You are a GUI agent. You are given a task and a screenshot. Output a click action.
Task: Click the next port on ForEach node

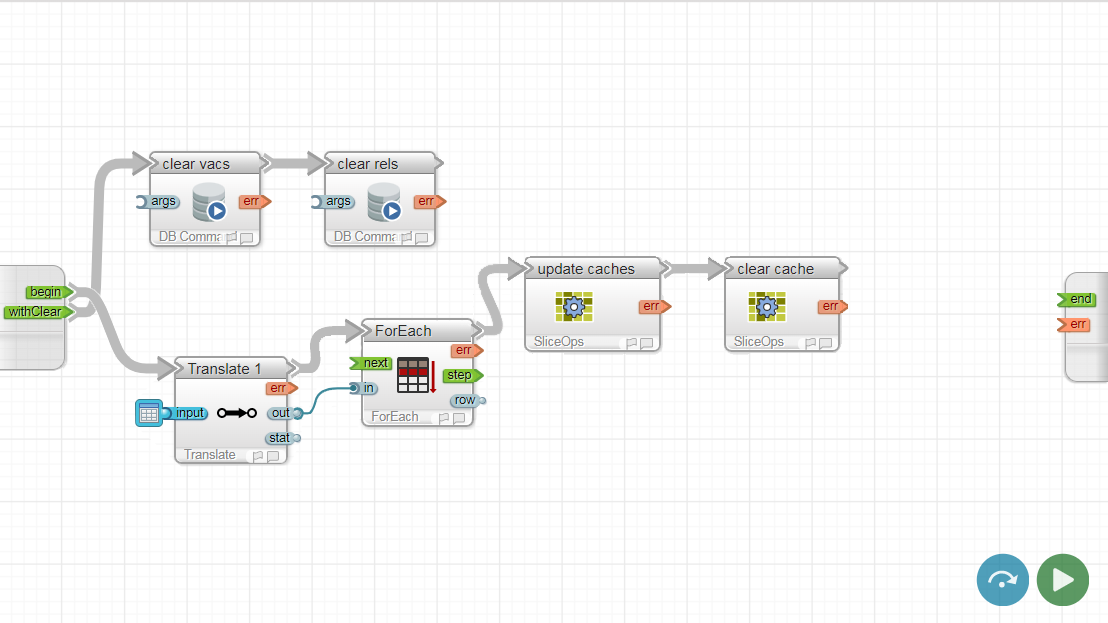pos(373,363)
